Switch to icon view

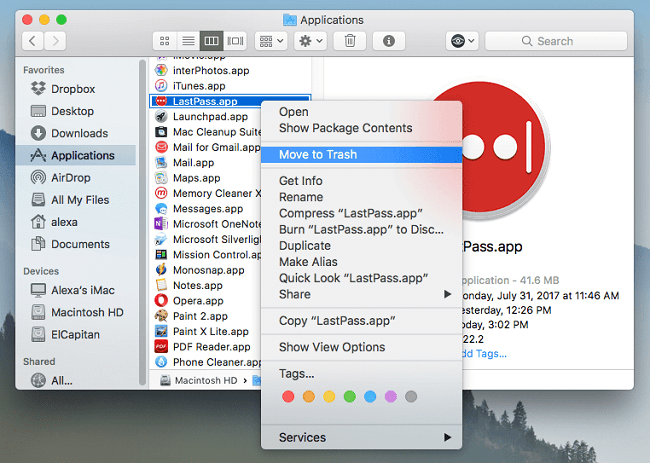(165, 41)
